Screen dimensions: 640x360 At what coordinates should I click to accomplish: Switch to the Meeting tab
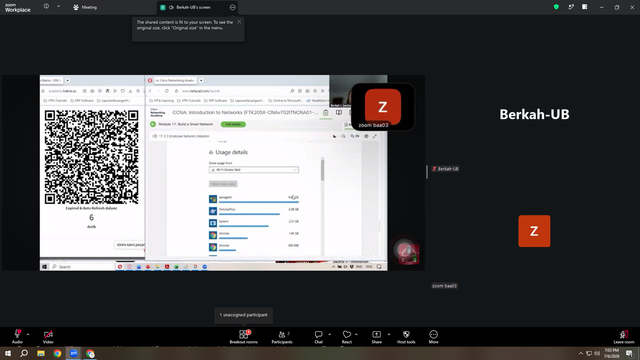[85, 7]
